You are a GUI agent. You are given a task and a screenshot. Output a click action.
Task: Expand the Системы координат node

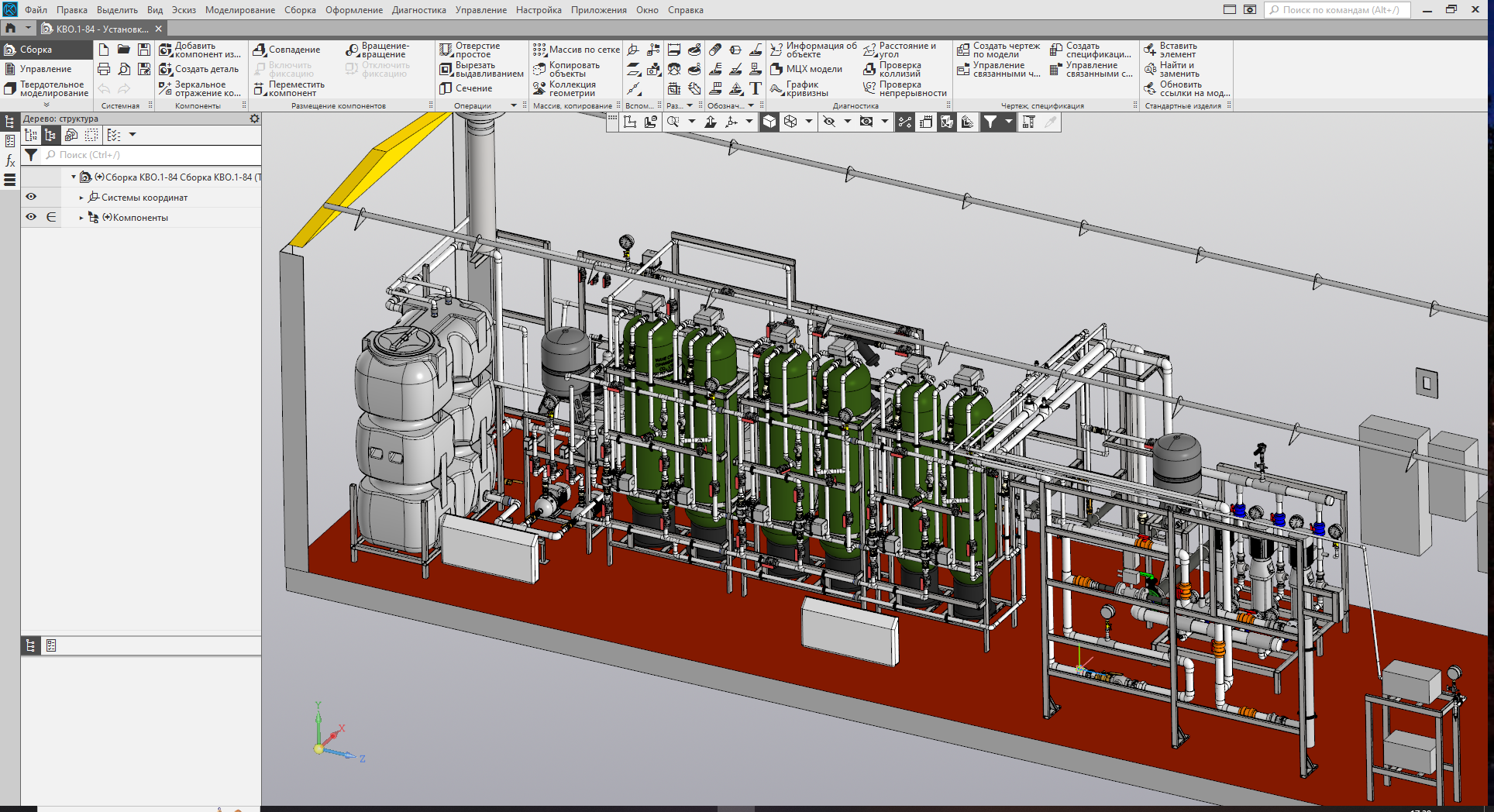click(x=81, y=198)
